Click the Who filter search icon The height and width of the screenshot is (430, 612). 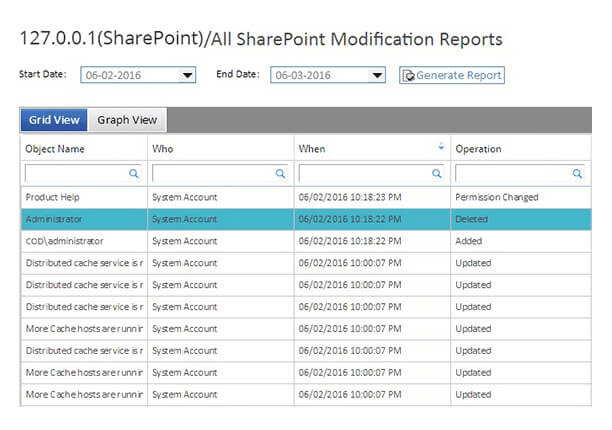click(280, 174)
